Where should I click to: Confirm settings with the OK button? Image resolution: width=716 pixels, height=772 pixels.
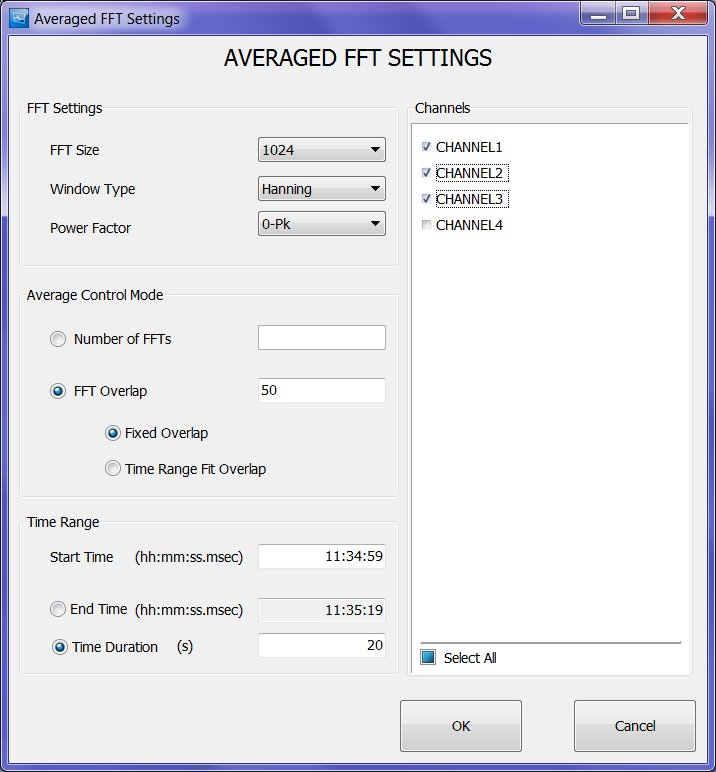click(x=461, y=726)
